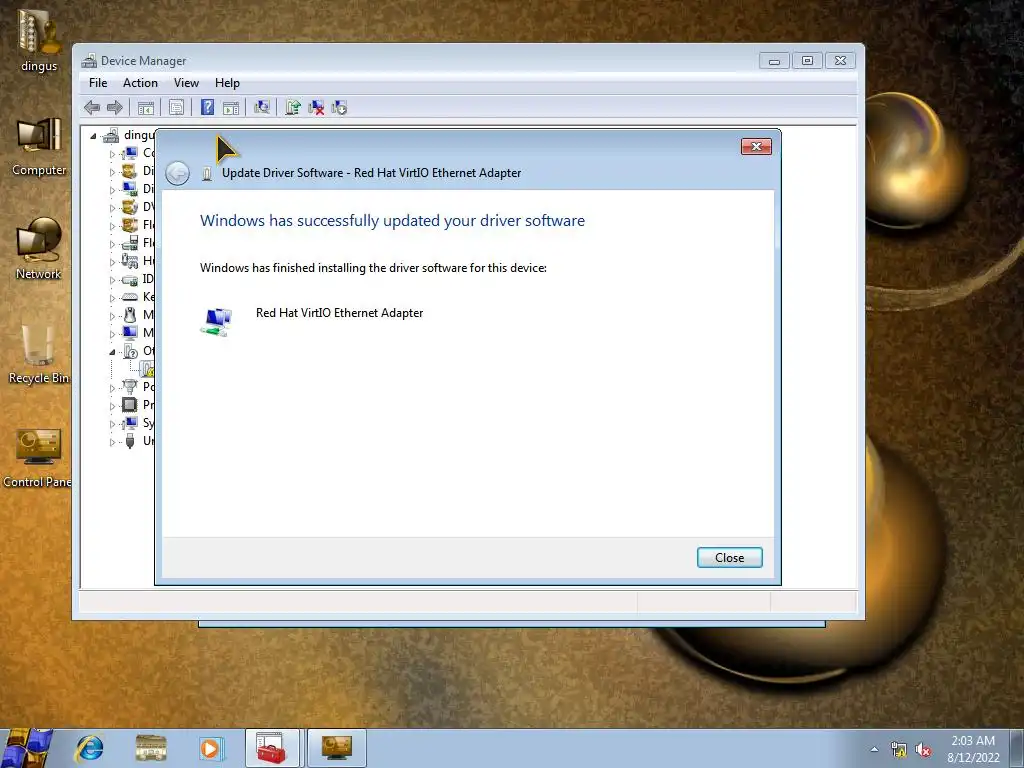
Task: Click the muted volume tray icon
Action: pos(923,750)
